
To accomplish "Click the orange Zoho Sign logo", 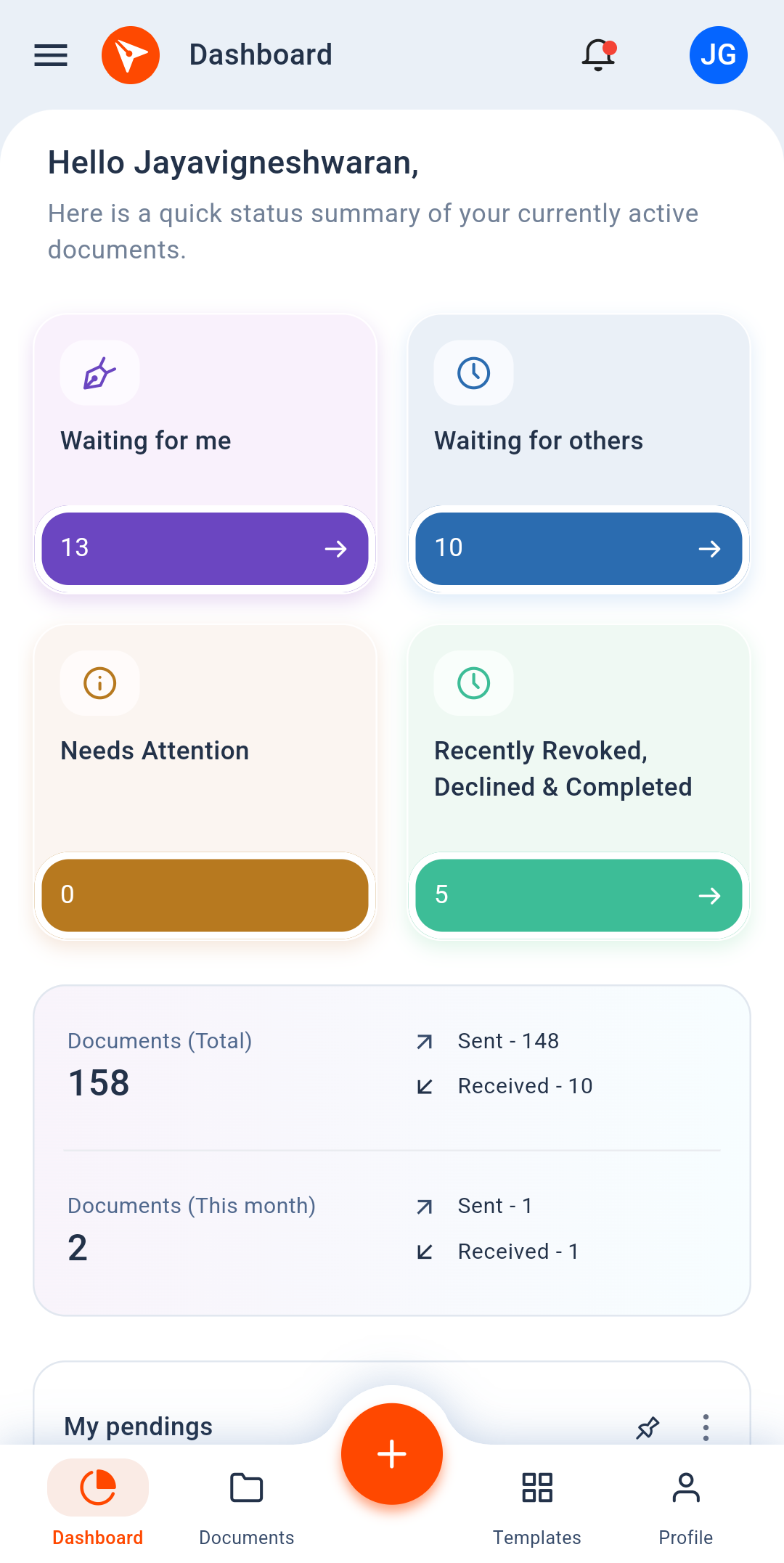I will (x=131, y=54).
